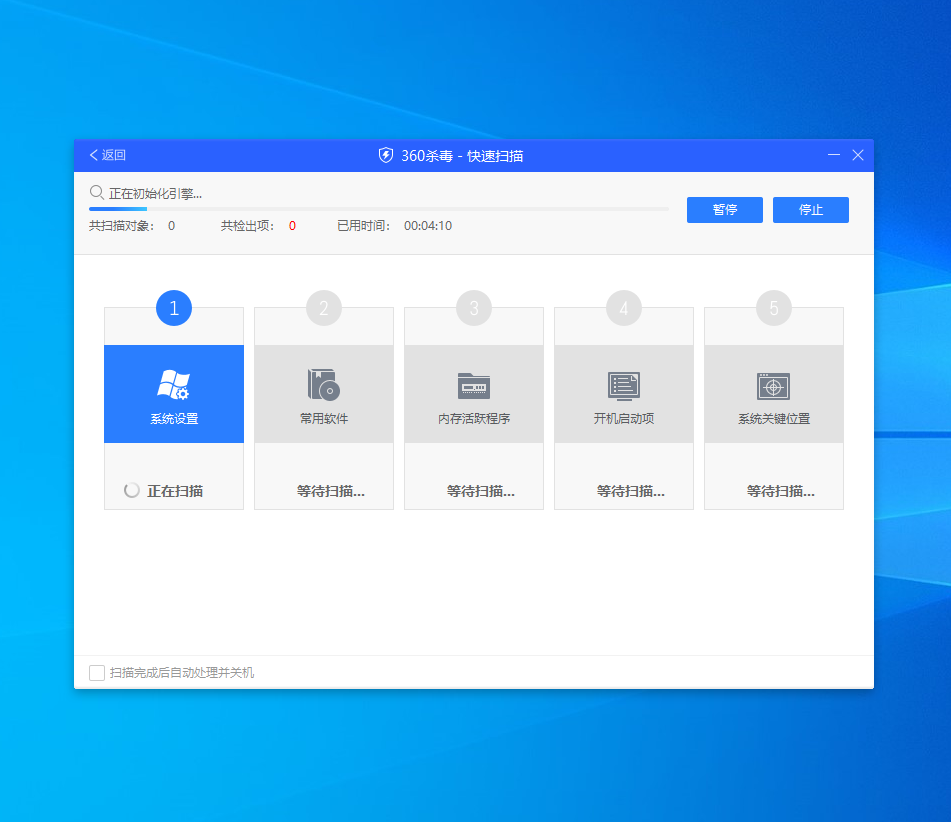Click the 360 shield logo in title bar
The width and height of the screenshot is (951, 822).
pos(386,155)
